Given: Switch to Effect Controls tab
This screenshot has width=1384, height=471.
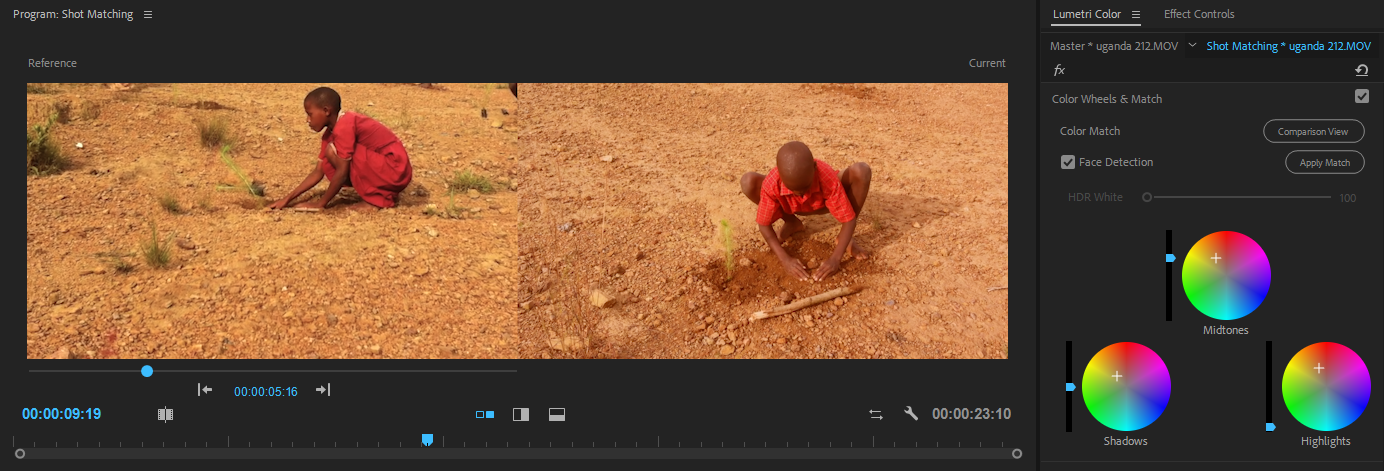Looking at the screenshot, I should pyautogui.click(x=1199, y=14).
